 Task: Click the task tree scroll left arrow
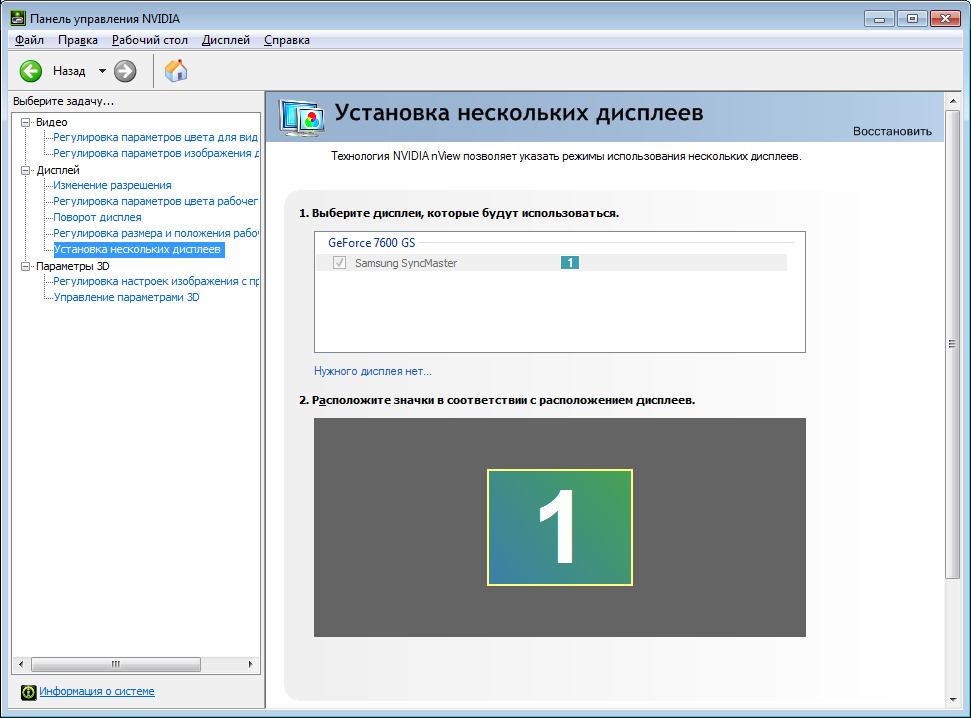(x=21, y=665)
